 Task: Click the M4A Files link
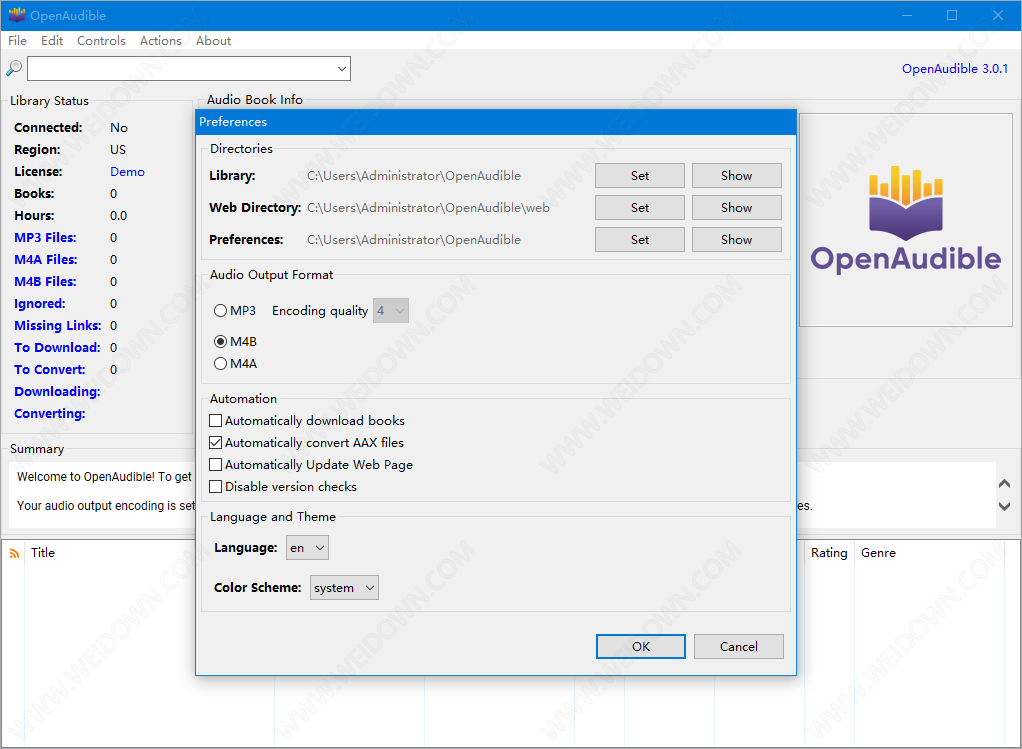point(46,259)
